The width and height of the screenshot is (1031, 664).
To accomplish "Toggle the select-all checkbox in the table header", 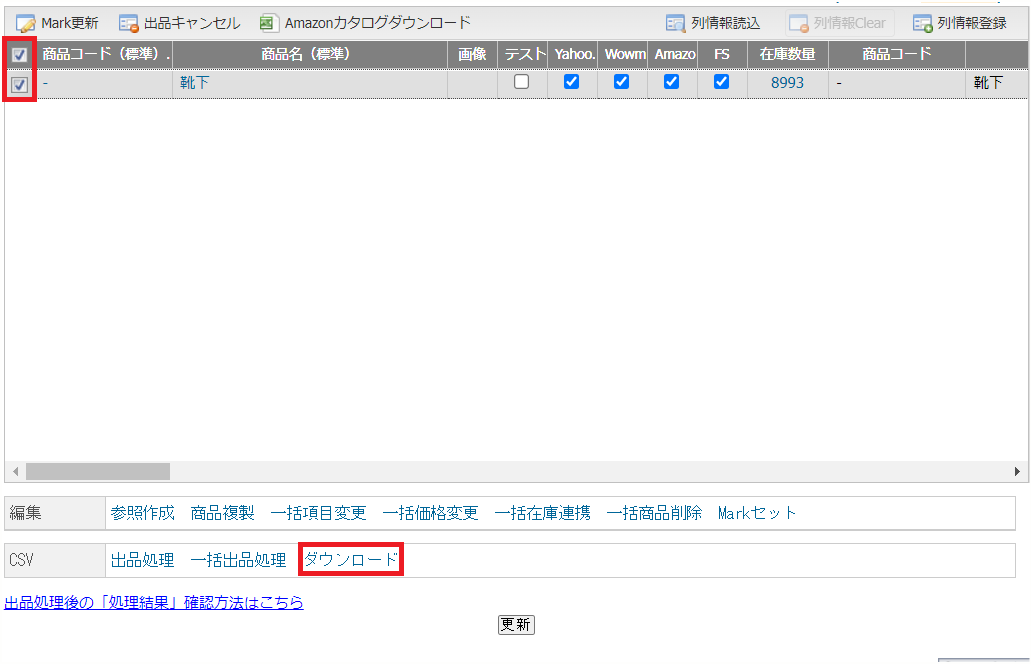I will [20, 55].
